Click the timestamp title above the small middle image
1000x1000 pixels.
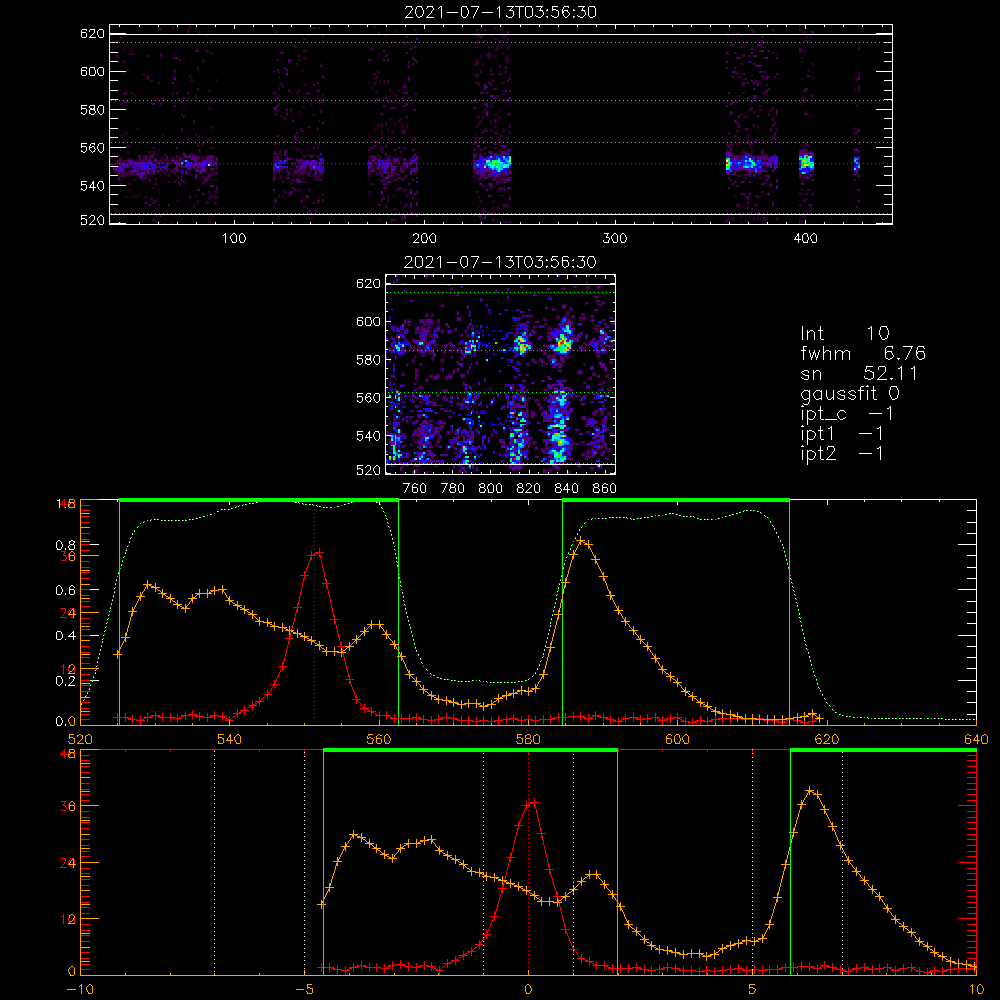coord(500,262)
